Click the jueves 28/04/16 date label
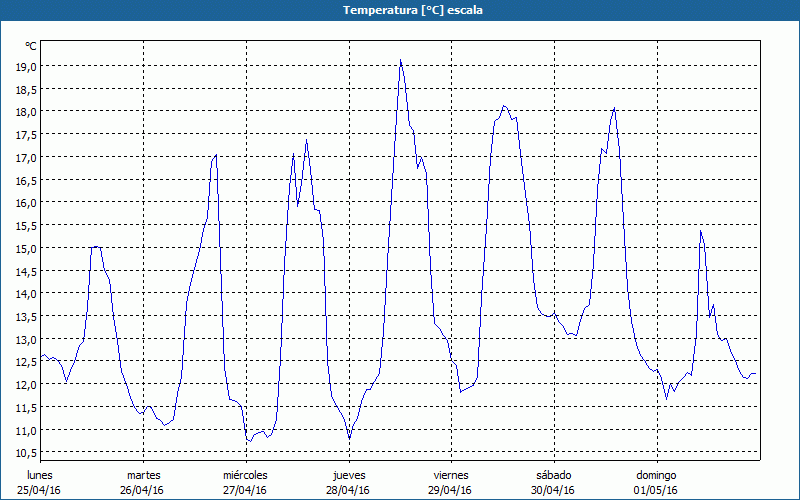This screenshot has height=500, width=800. click(x=349, y=483)
